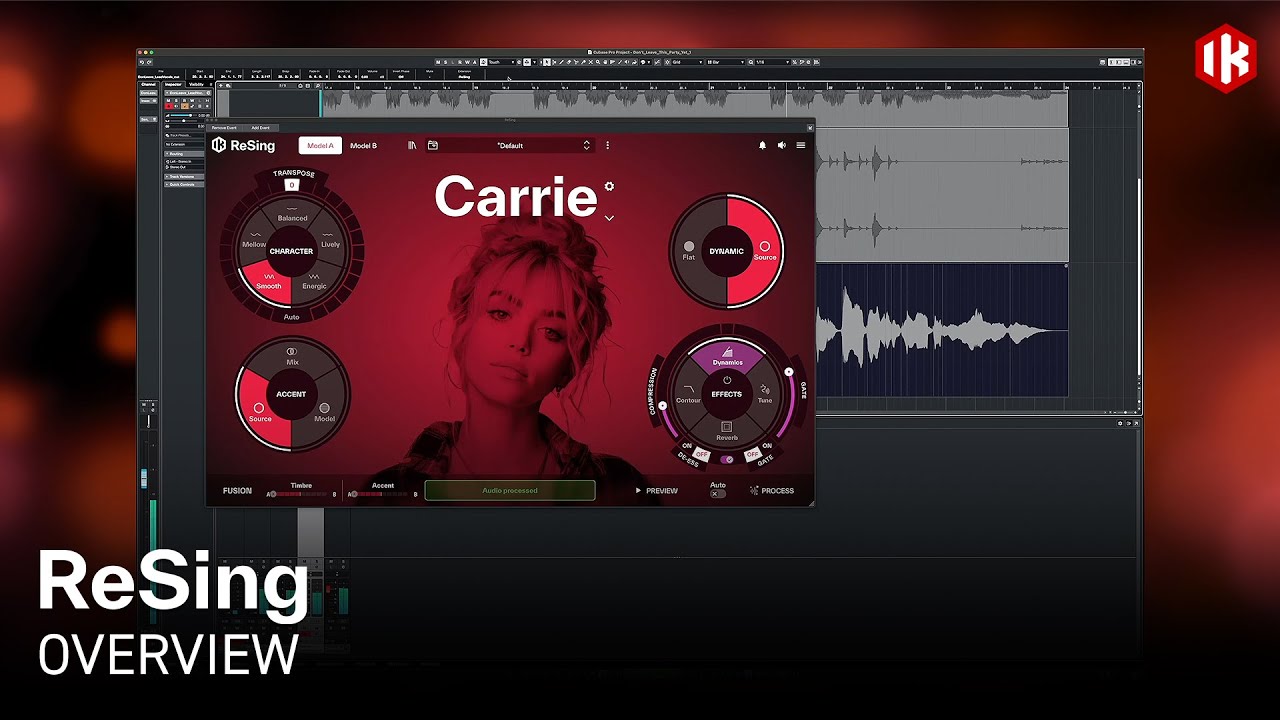Set Accent to Model
The image size is (1280, 720).
pos(324,413)
